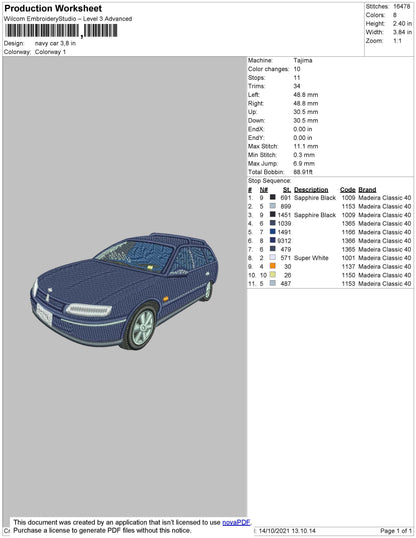Click the Machine value 'Tajima'
This screenshot has height=538, width=416.
[303, 60]
